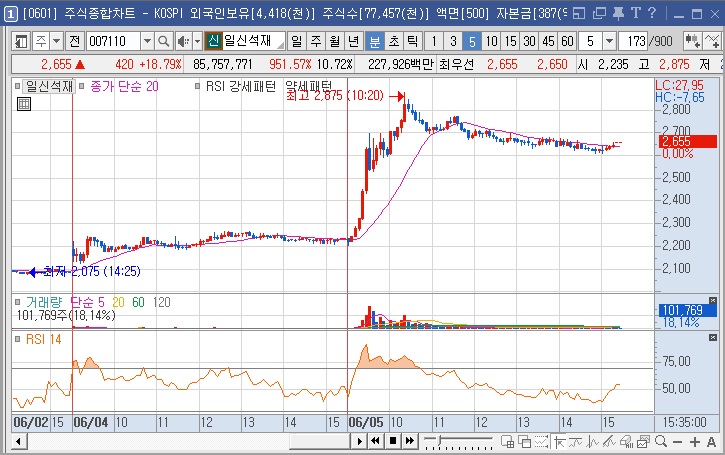This screenshot has width=725, height=455.
Task: Click the overlapping windows chart icon
Action: click(524, 442)
